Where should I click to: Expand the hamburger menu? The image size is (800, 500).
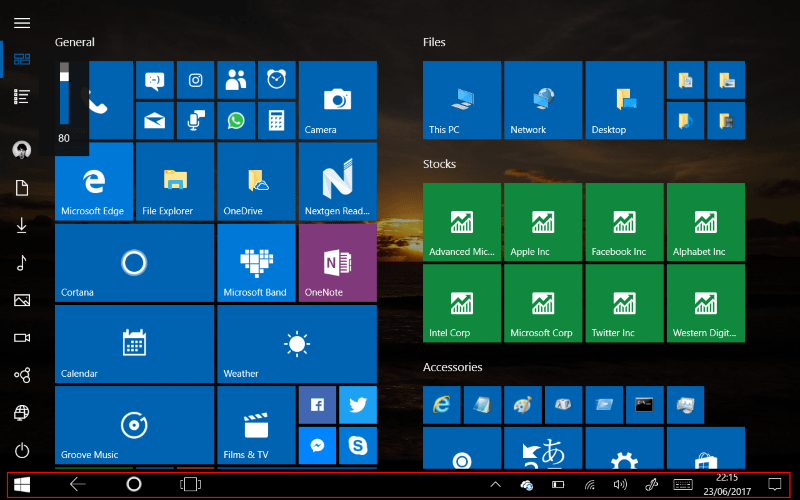pos(22,23)
